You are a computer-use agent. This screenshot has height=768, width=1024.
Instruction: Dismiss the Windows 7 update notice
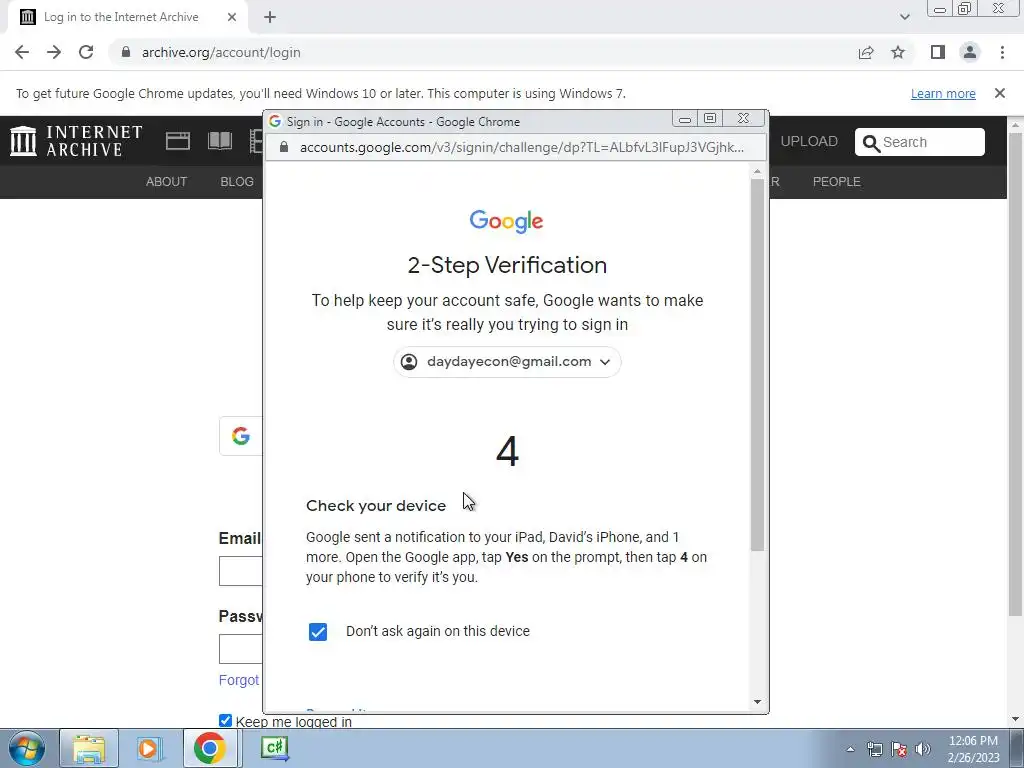[x=1000, y=93]
